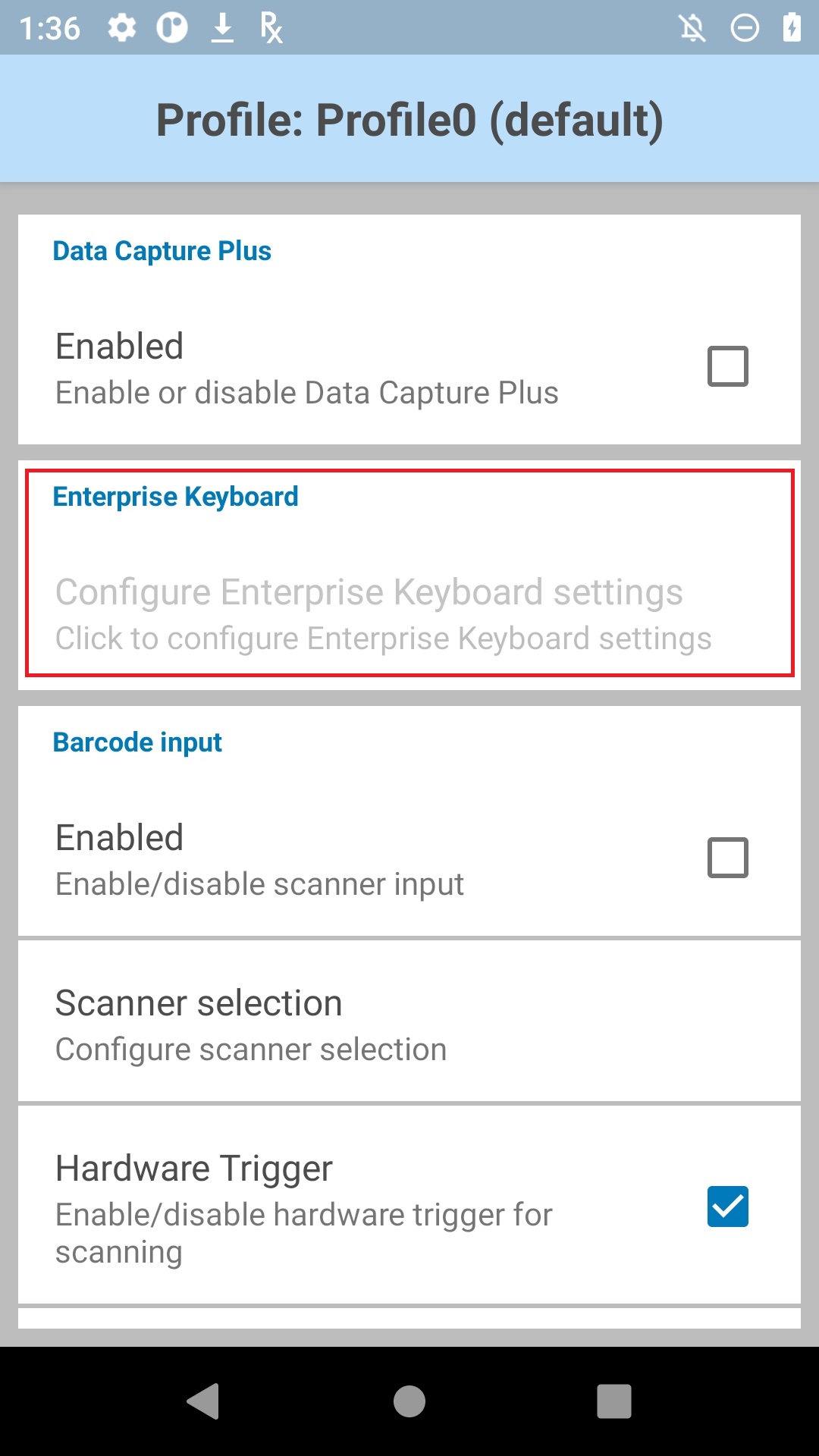Tap the round status icon beside gear
819x1456 pixels.
[172, 29]
